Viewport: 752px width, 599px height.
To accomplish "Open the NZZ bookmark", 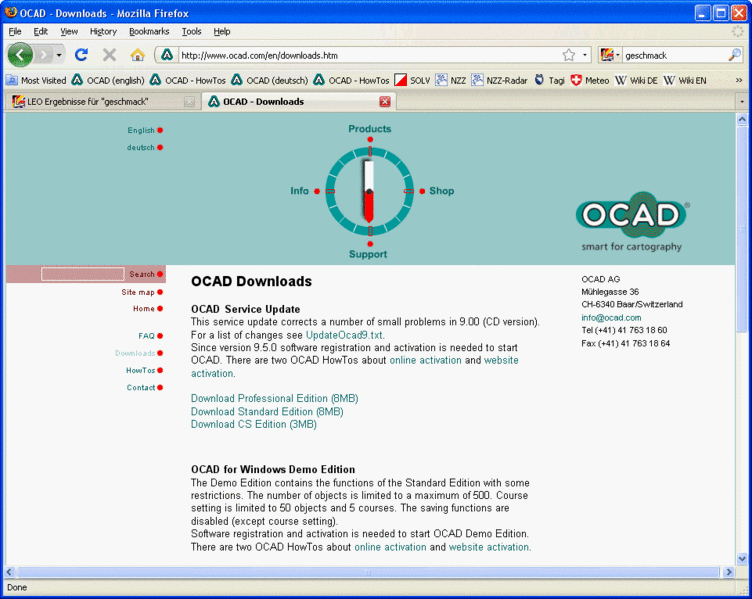I will click(450, 80).
